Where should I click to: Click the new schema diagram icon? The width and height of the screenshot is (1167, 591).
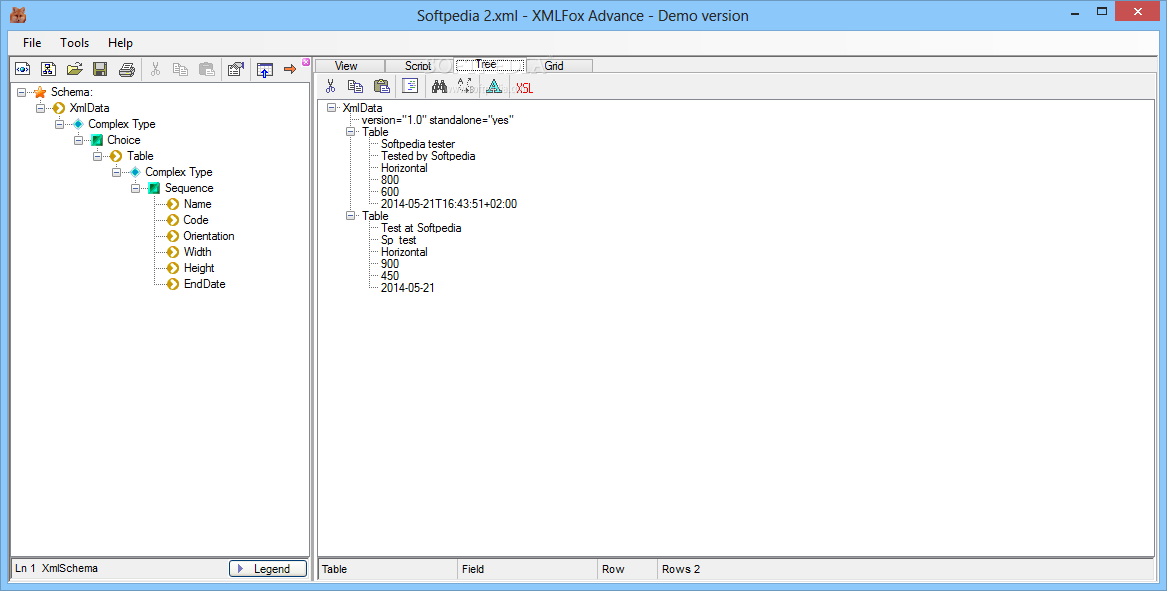48,69
